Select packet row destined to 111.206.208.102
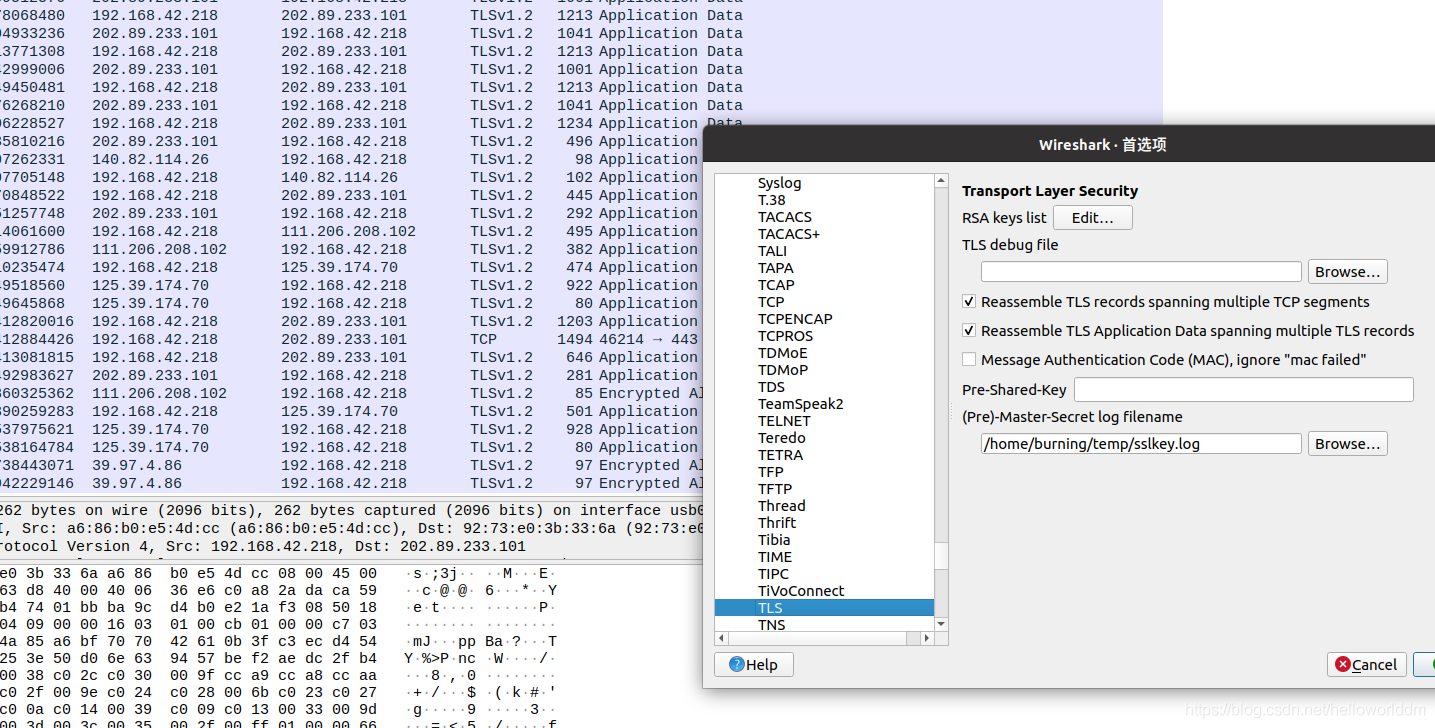The image size is (1435, 728). [351, 231]
